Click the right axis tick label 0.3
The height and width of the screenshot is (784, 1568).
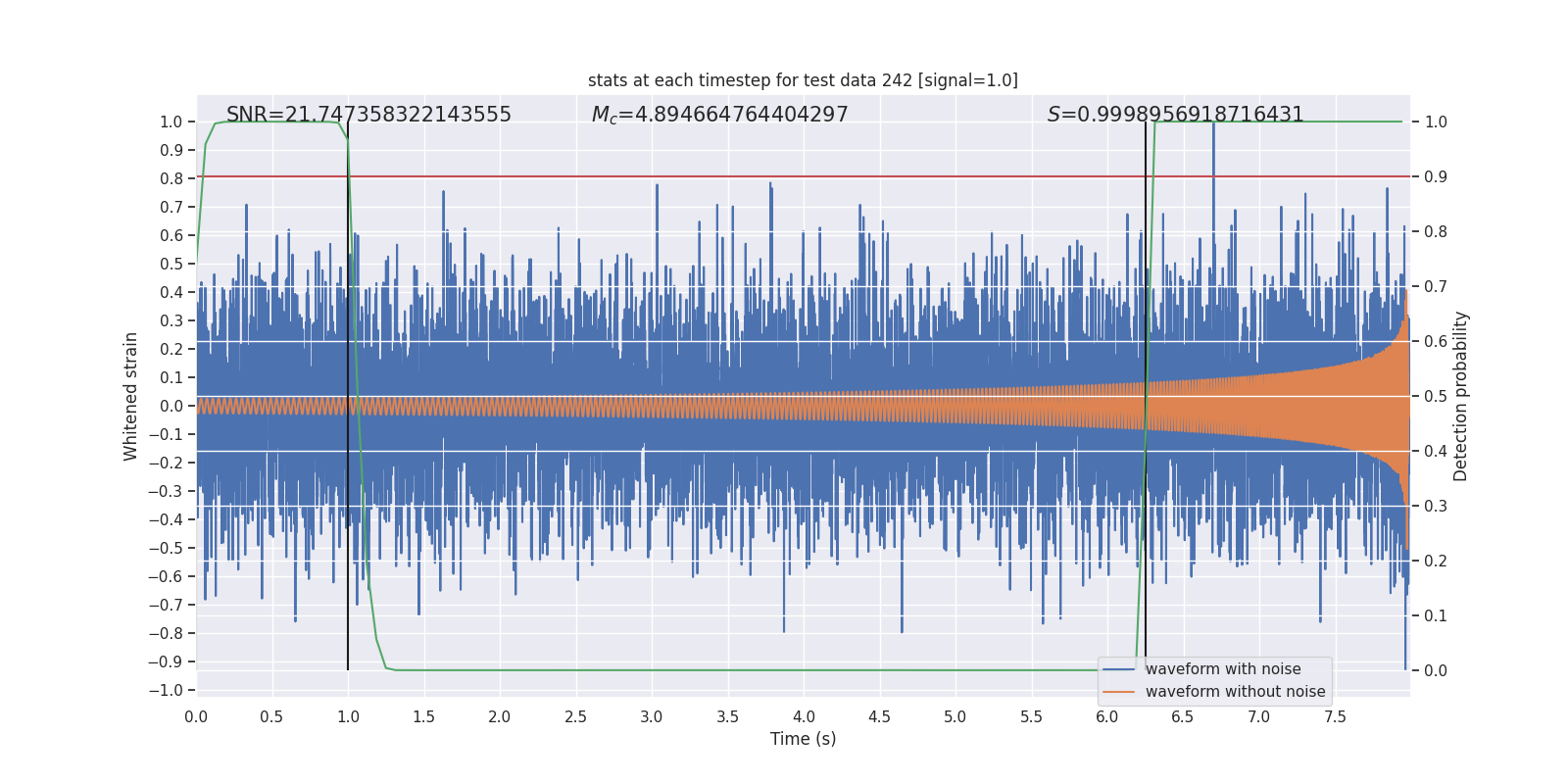point(1436,506)
